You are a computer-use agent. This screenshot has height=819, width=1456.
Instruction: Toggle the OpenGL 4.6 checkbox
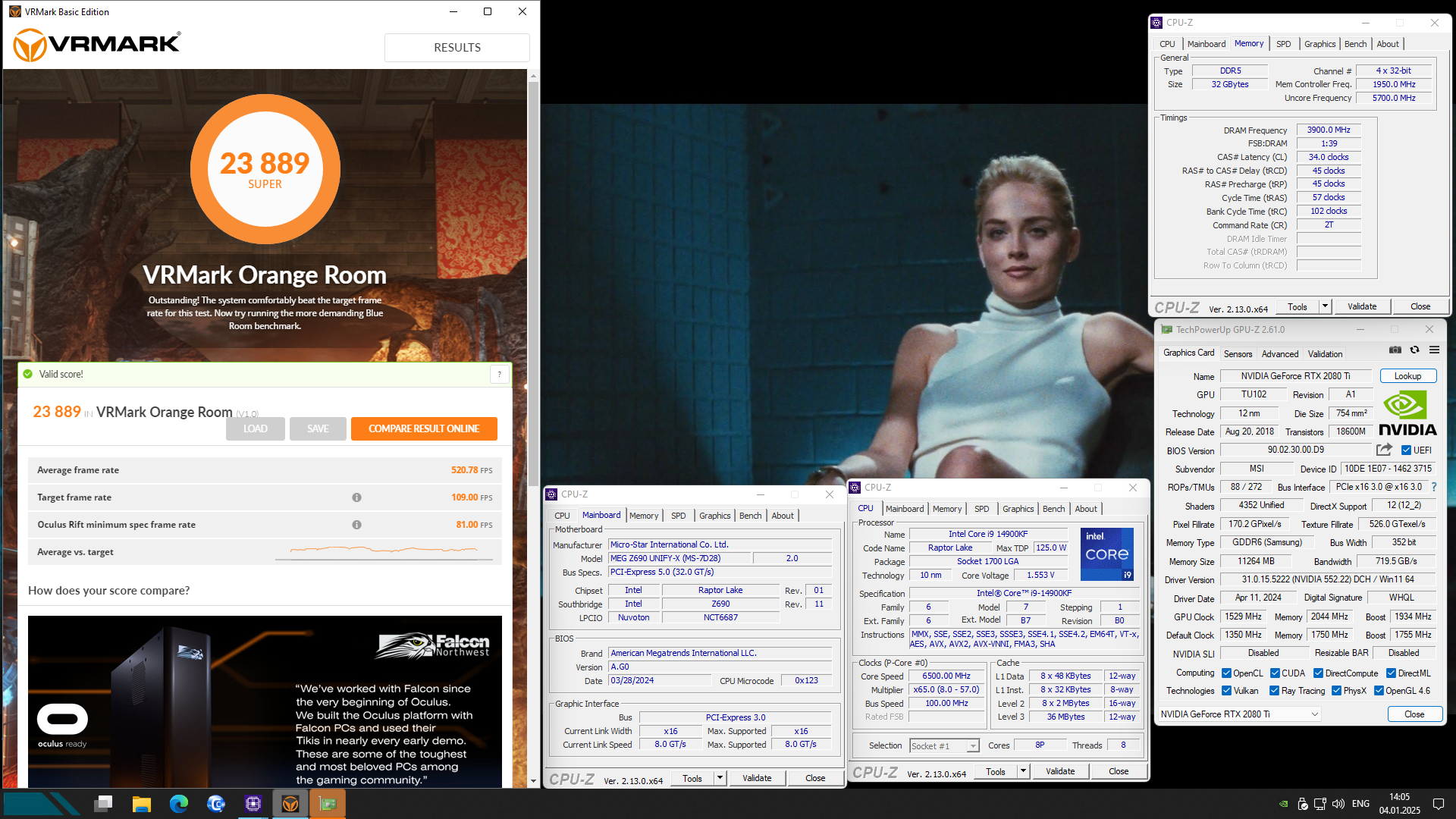click(x=1379, y=691)
